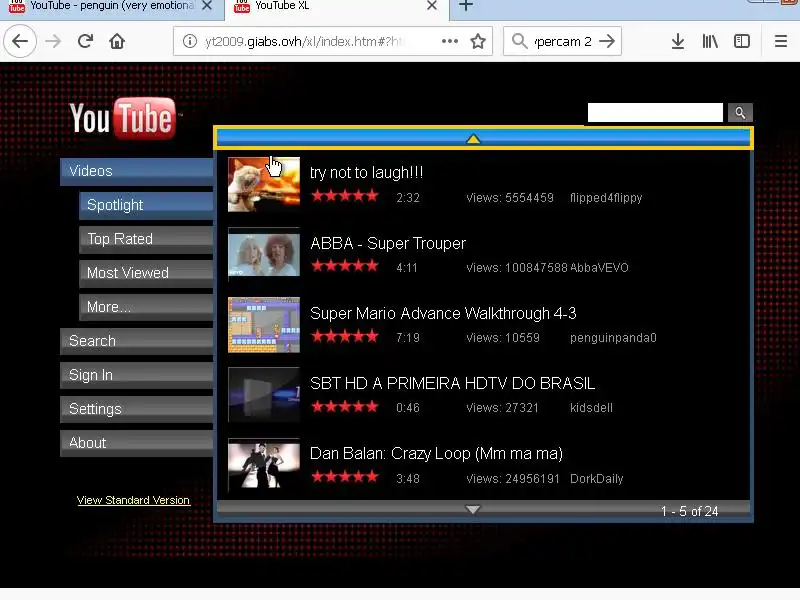800x600 pixels.
Task: Page down with the gray down-arrow bar
Action: (x=483, y=509)
